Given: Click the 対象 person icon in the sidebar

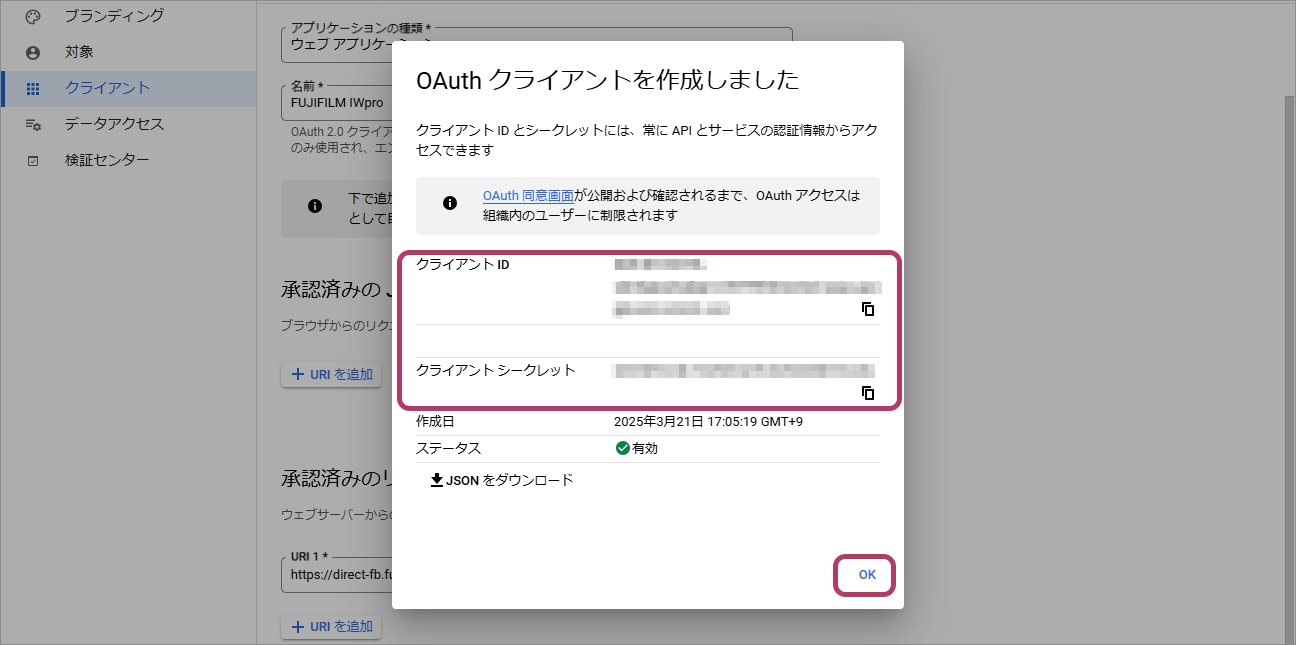Looking at the screenshot, I should coord(33,52).
